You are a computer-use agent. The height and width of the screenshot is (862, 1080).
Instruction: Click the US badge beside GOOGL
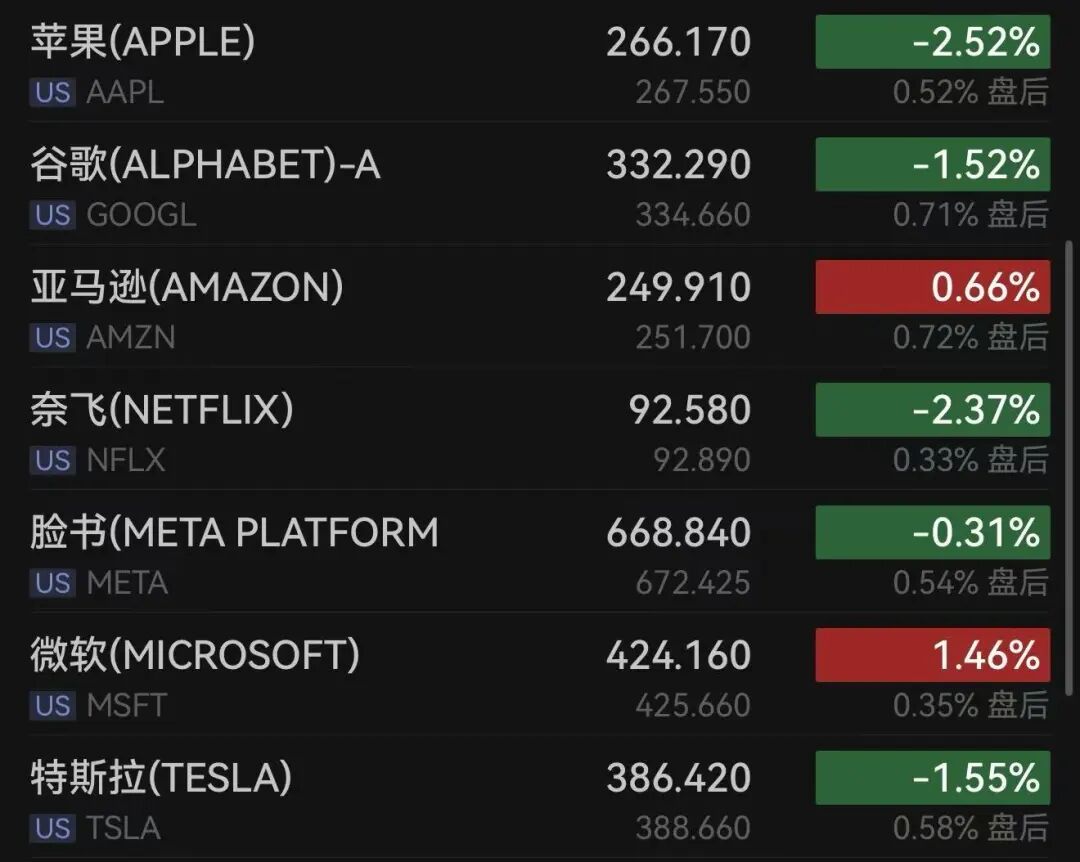52,215
